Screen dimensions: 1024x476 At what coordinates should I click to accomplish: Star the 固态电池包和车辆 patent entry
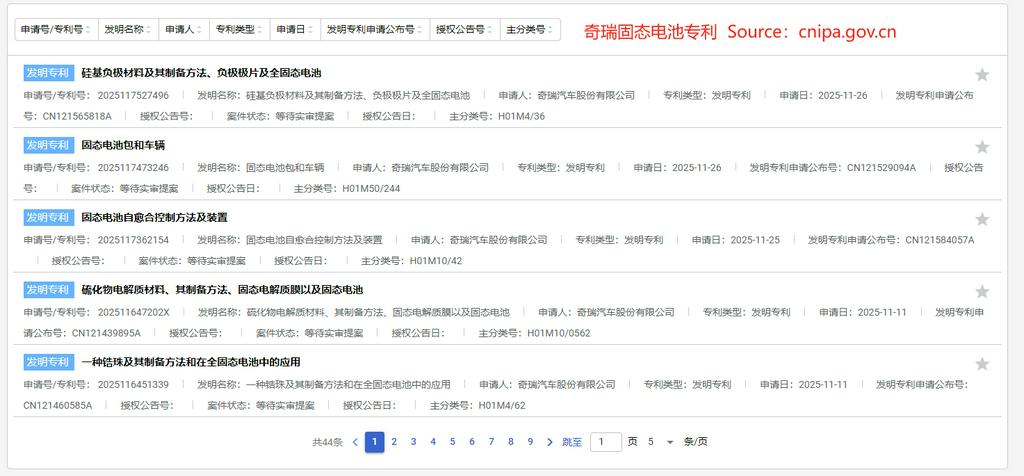982,147
